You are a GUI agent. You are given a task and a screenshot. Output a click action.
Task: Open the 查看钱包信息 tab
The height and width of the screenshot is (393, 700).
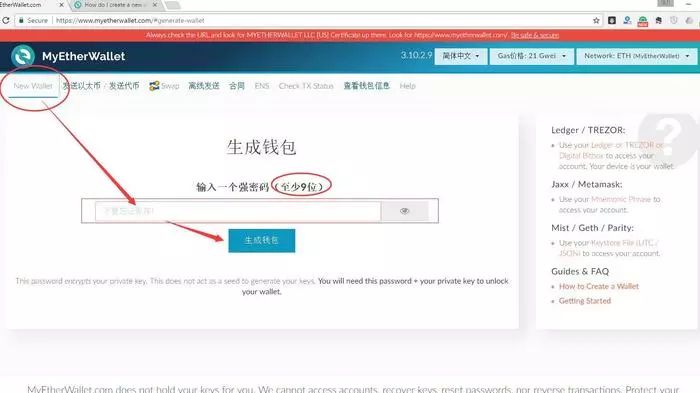367,86
